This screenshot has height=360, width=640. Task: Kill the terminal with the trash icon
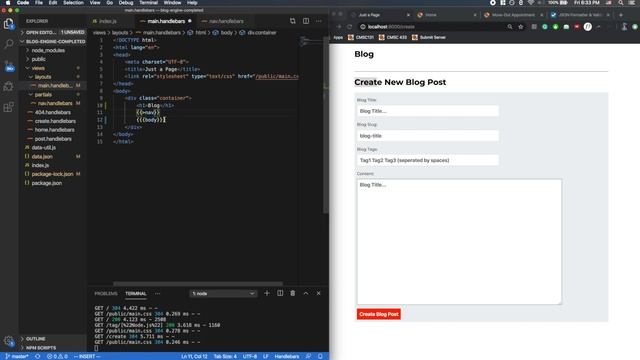[293, 293]
